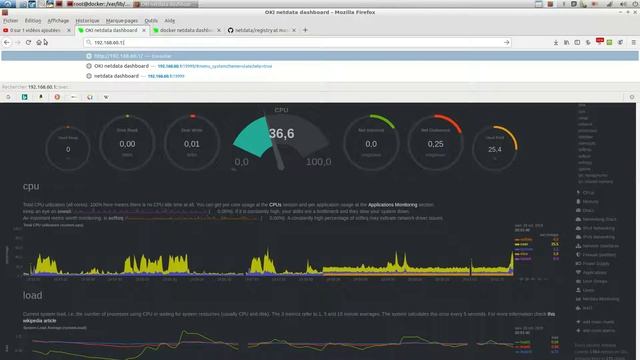Click the URL address bar field
The height and width of the screenshot is (360, 640).
(298, 42)
